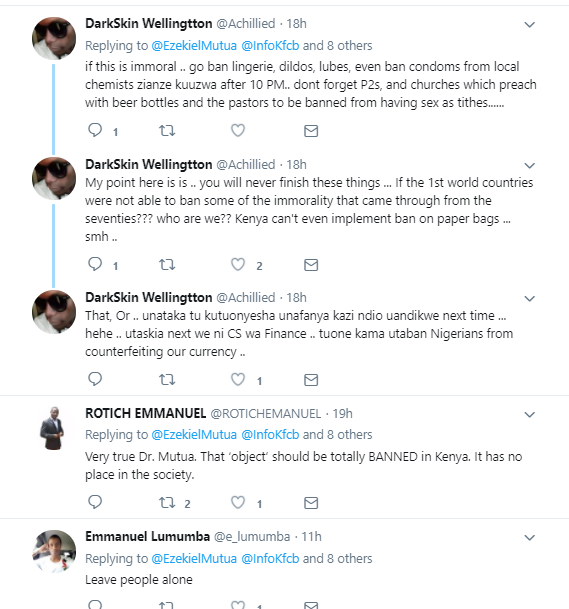Image resolution: width=569 pixels, height=609 pixels.
Task: View 'and 8 others' in Lumumba's reply
Action: click(x=337, y=559)
